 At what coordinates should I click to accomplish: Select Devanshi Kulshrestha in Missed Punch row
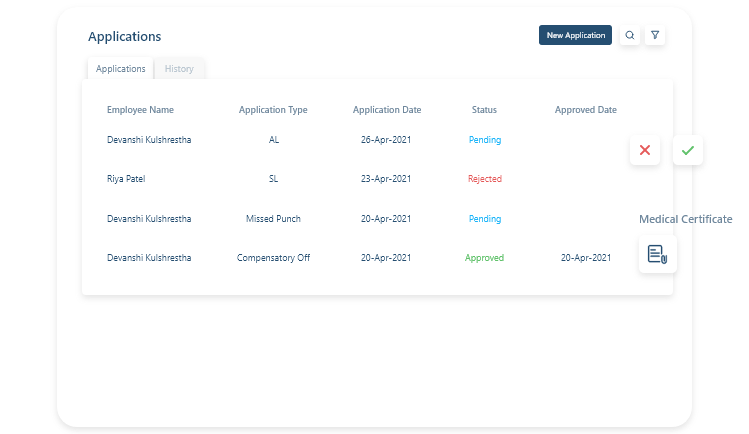pyautogui.click(x=149, y=219)
